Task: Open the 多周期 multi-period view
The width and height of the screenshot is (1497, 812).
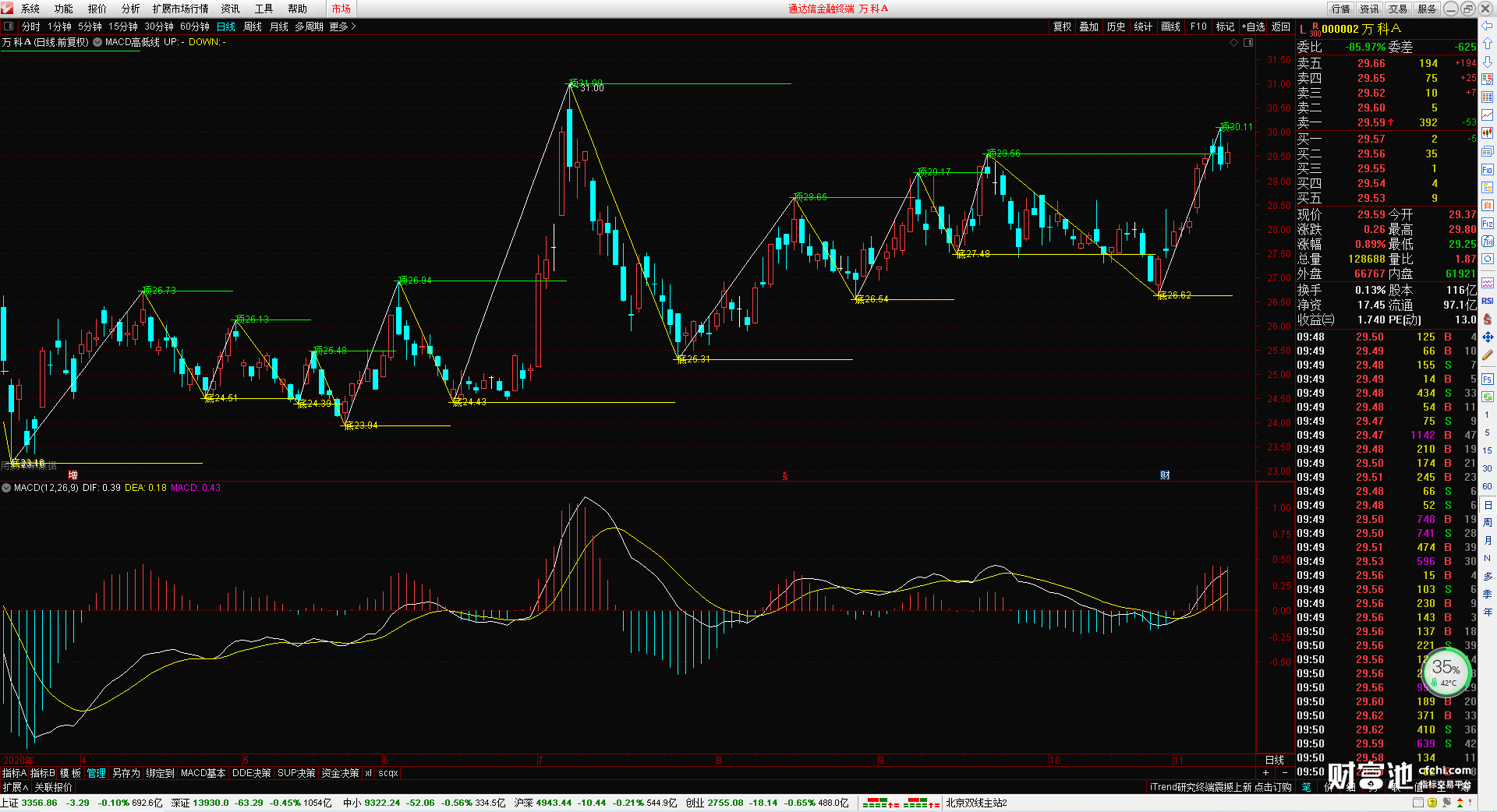Action: 309,26
